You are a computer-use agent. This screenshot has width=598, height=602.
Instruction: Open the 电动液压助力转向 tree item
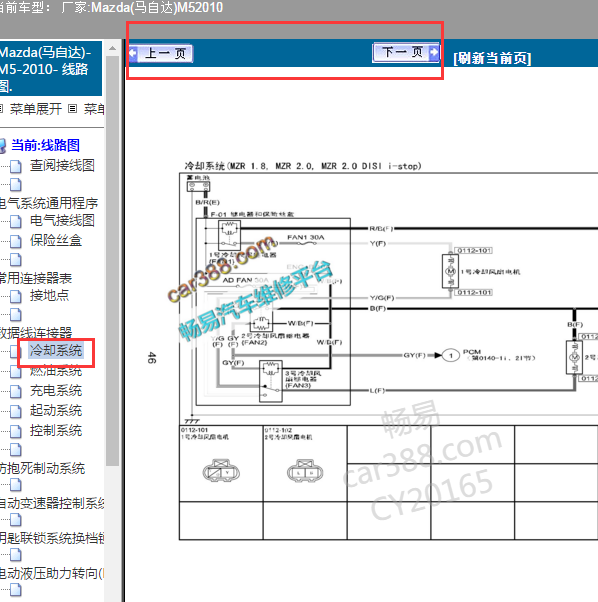(x=52, y=573)
